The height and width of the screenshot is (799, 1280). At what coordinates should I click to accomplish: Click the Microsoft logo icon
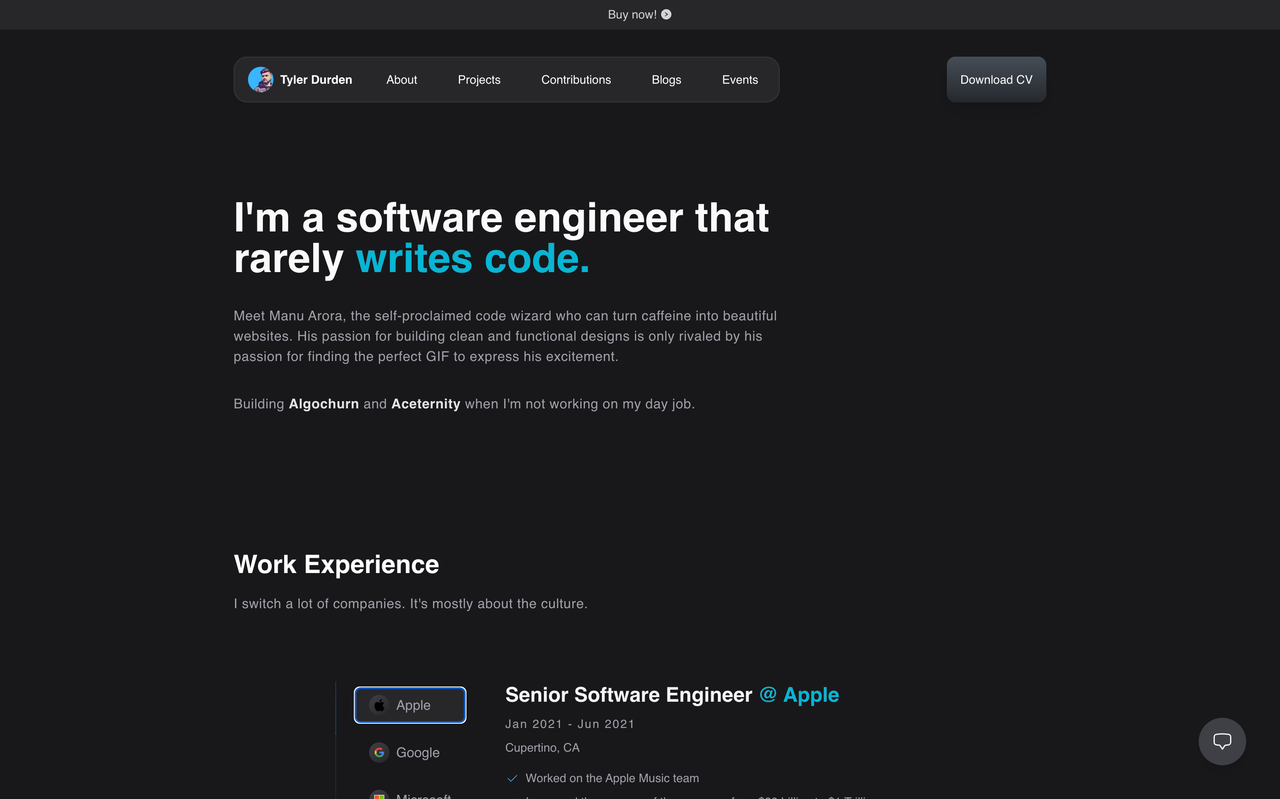(x=379, y=795)
